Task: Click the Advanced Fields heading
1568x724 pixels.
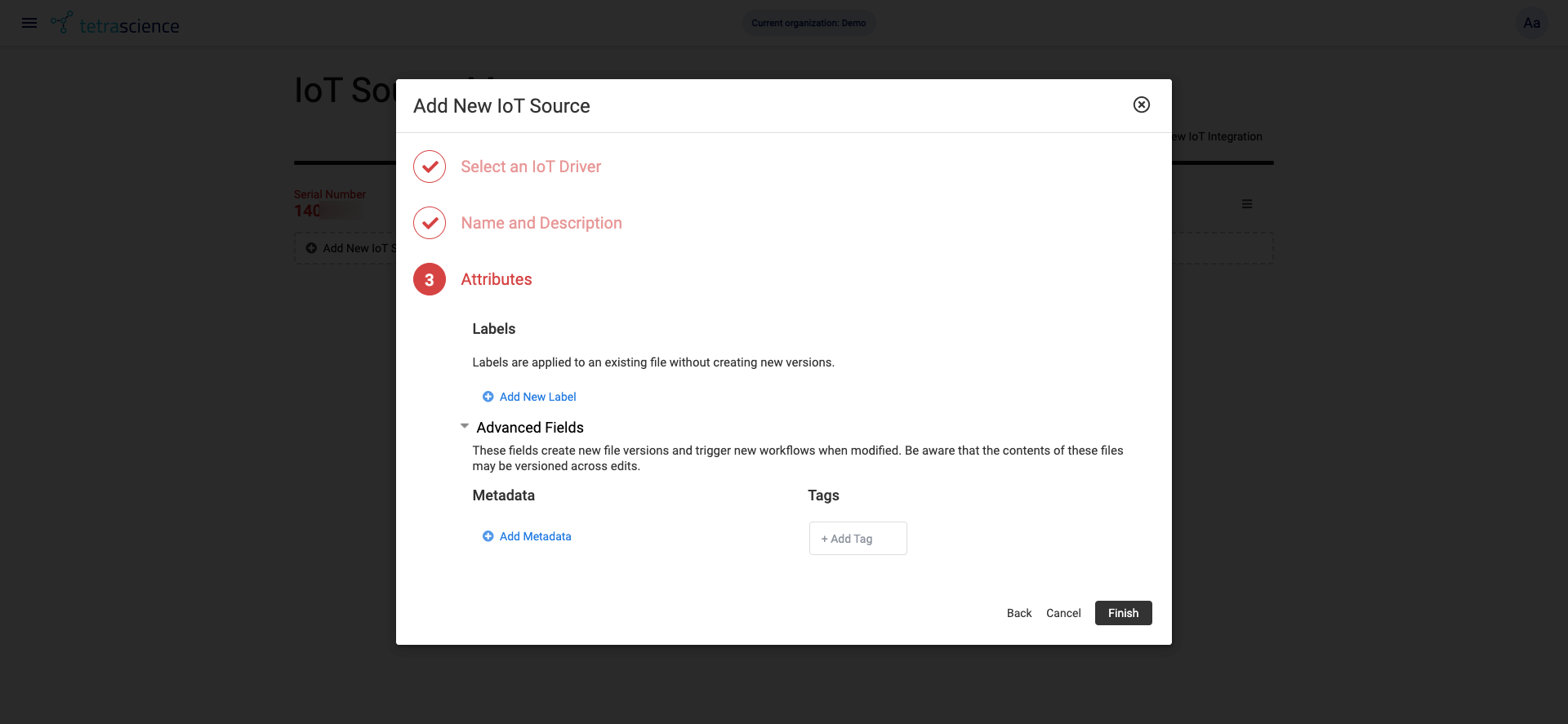Action: 530,428
